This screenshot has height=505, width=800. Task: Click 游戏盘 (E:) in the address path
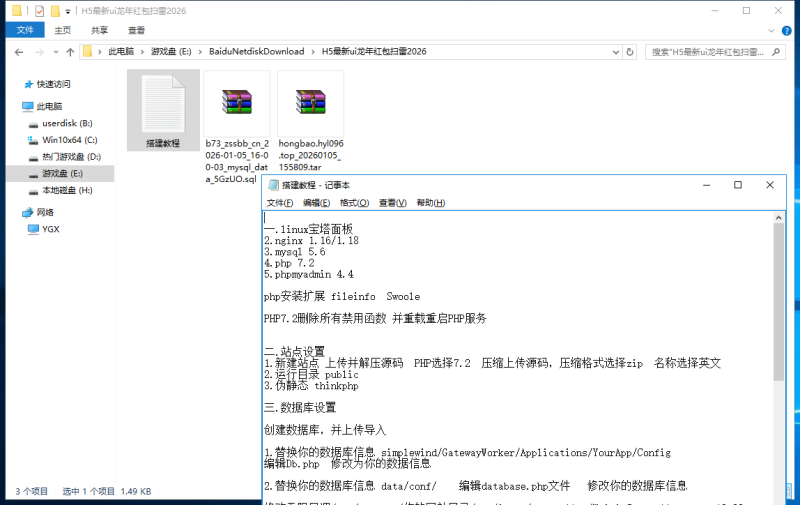[171, 52]
